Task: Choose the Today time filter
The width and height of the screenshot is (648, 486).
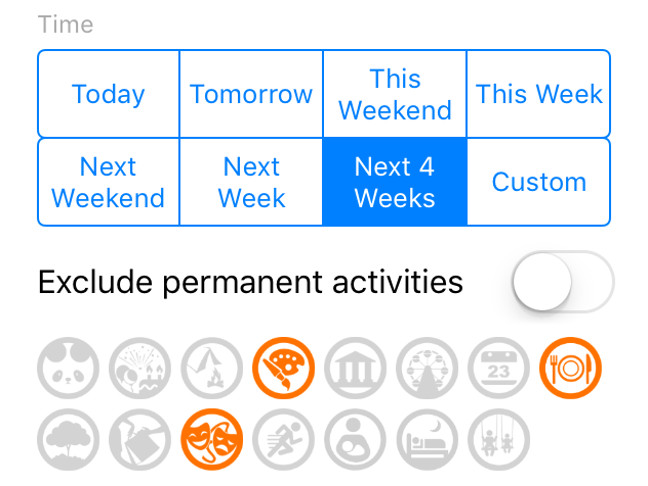Action: click(x=108, y=94)
